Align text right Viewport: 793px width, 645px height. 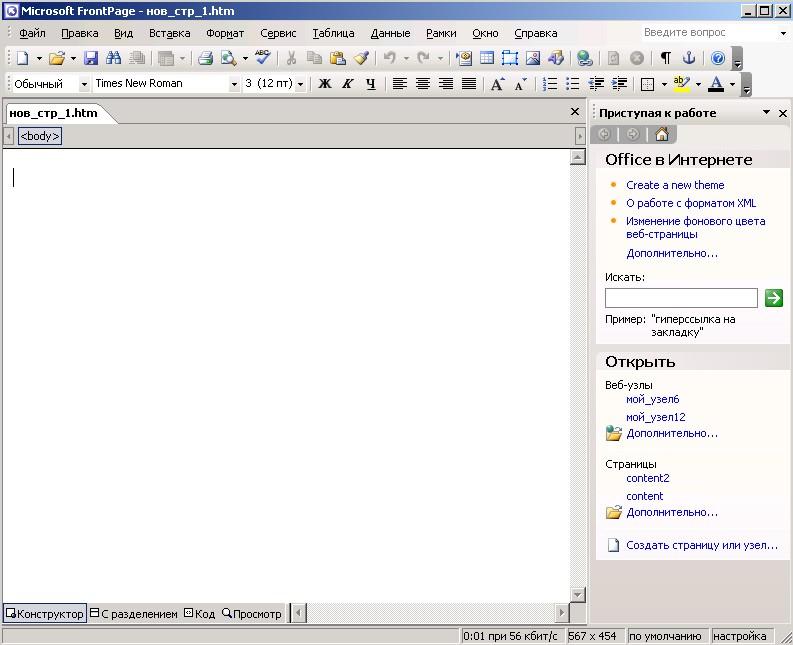(446, 83)
